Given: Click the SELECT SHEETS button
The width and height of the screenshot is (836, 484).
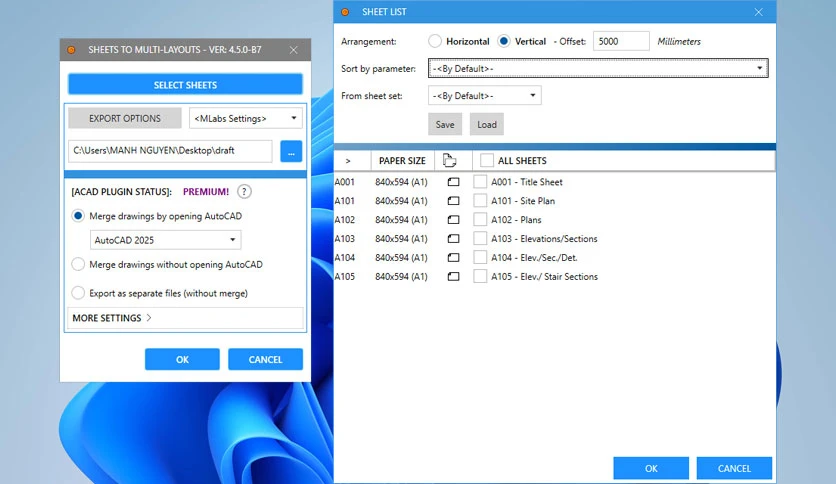Looking at the screenshot, I should click(x=185, y=85).
